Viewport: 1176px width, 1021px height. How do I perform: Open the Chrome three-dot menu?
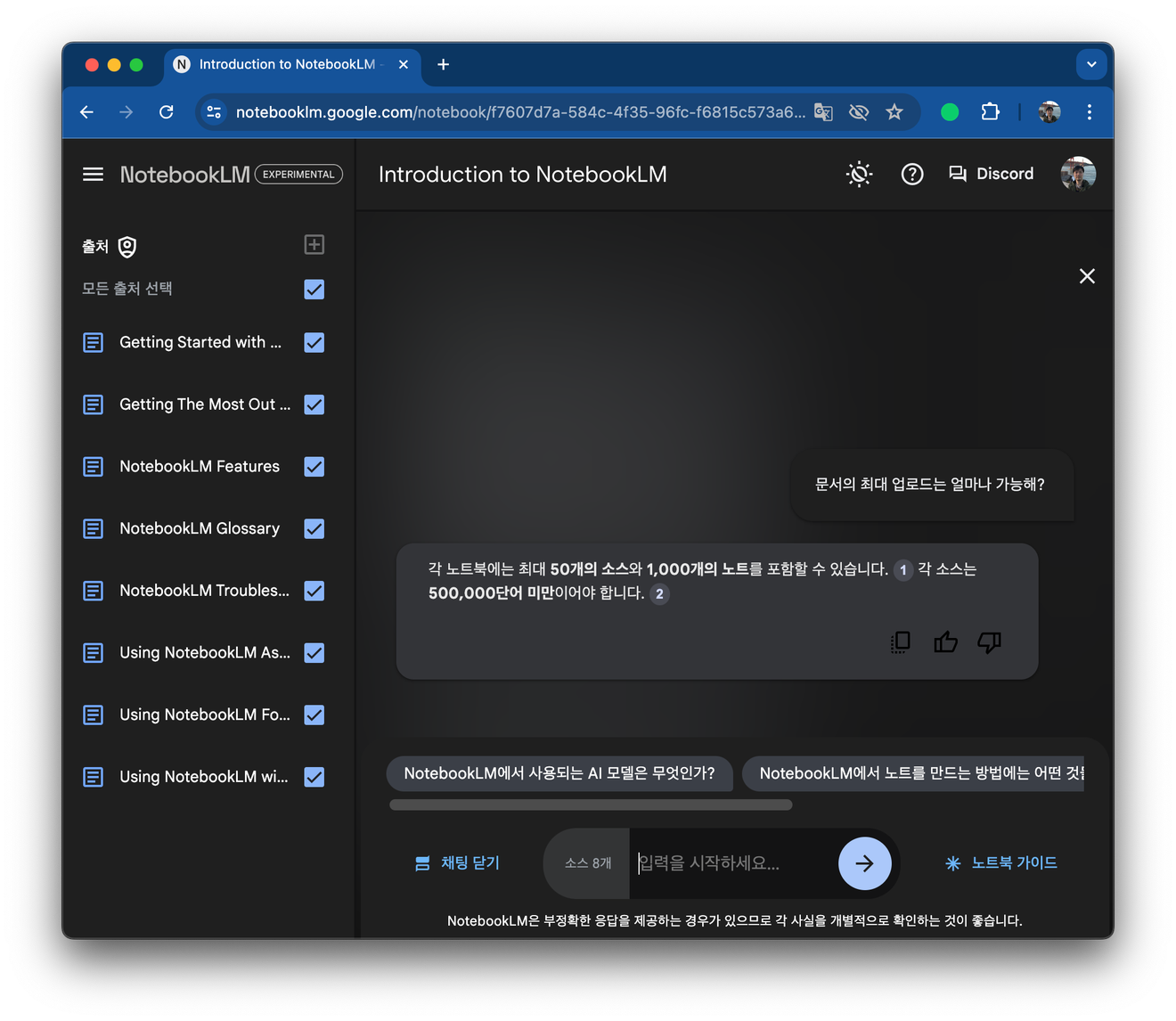1089,112
